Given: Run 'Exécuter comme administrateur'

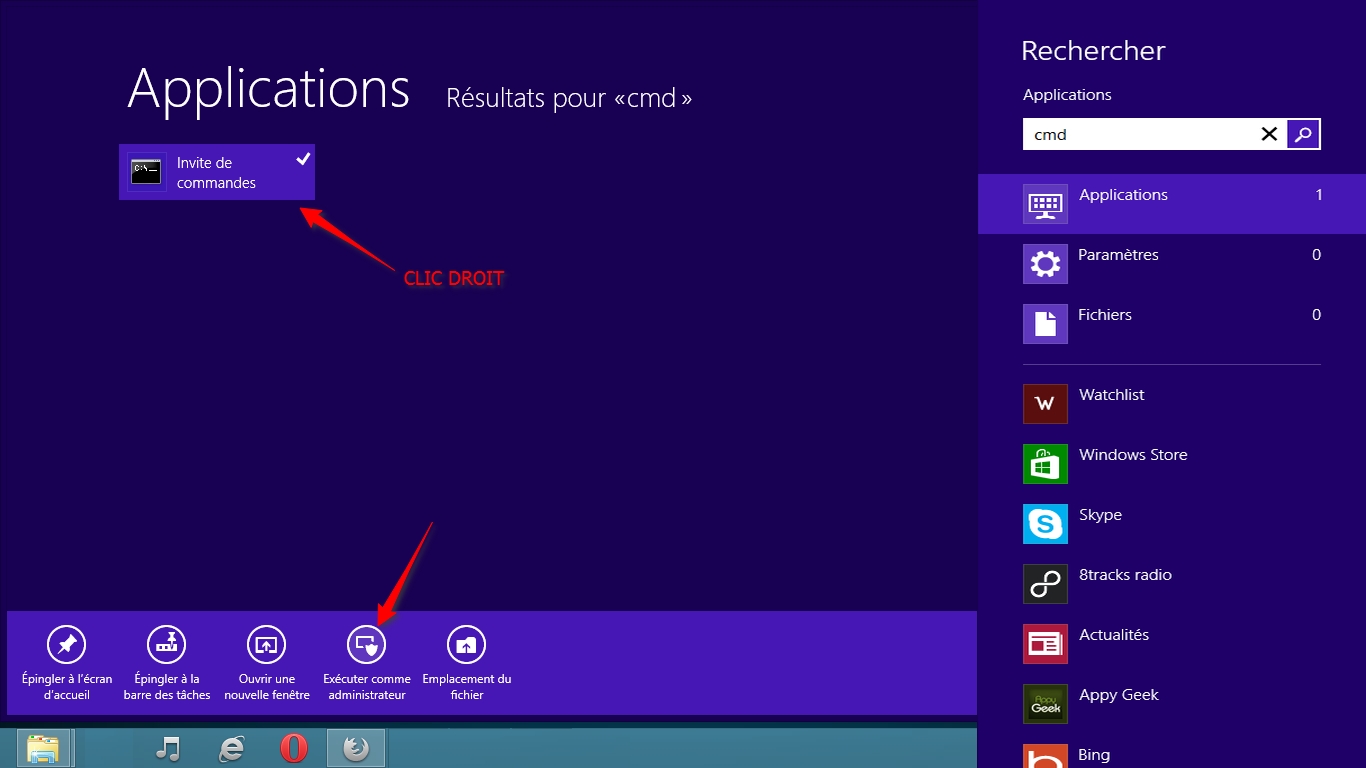Looking at the screenshot, I should pyautogui.click(x=367, y=645).
